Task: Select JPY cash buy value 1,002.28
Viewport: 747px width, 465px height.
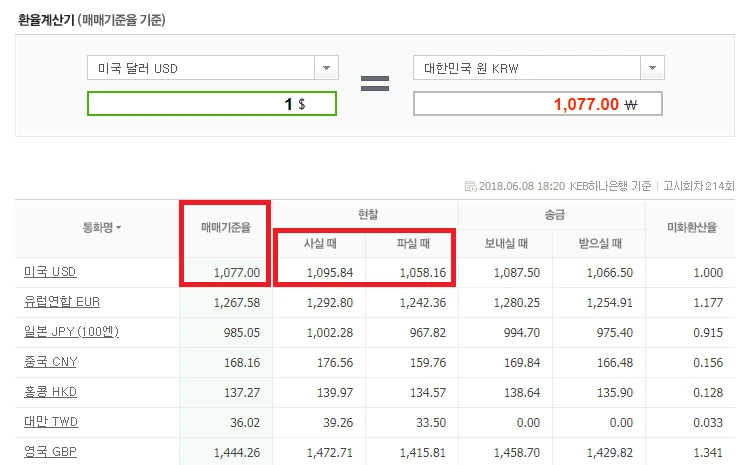Action: coord(330,333)
